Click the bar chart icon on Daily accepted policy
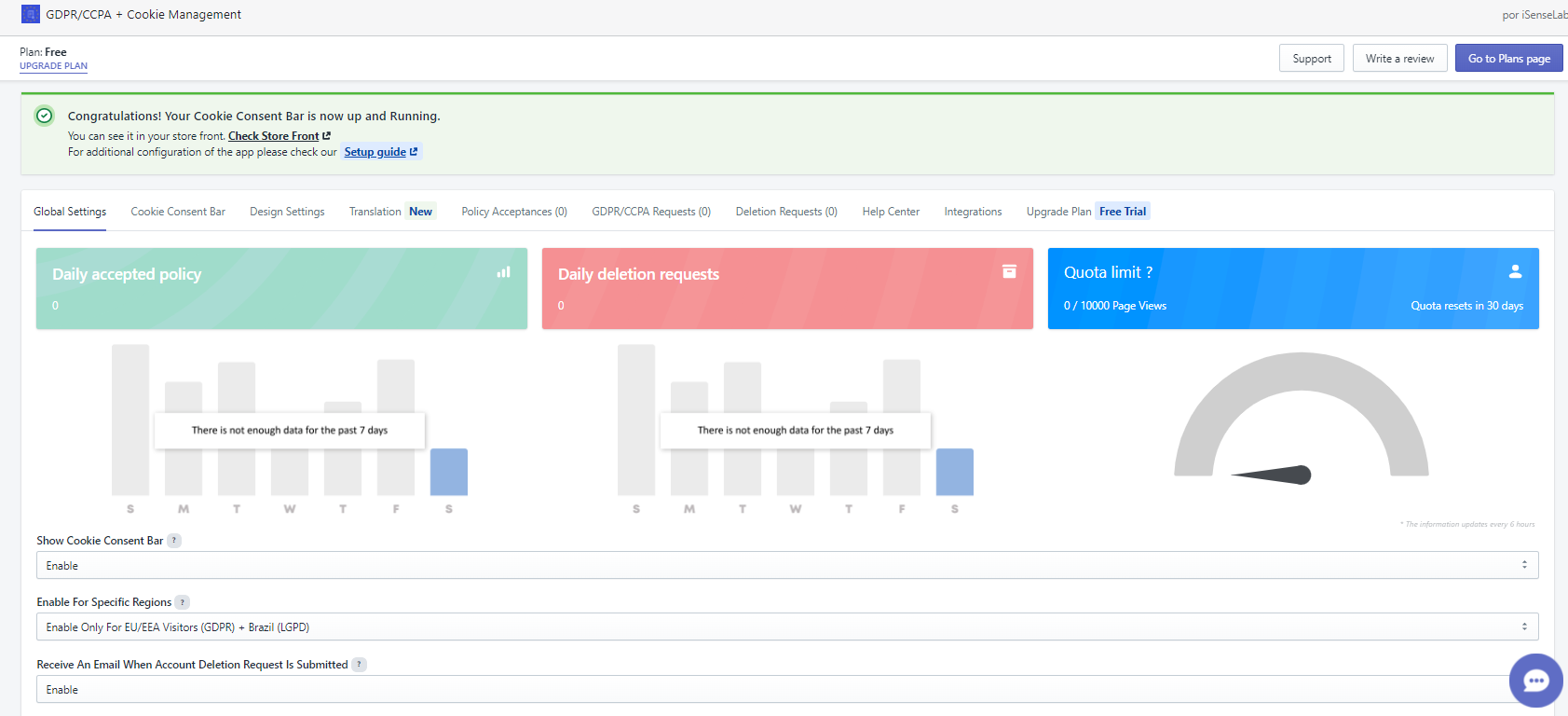 [504, 272]
